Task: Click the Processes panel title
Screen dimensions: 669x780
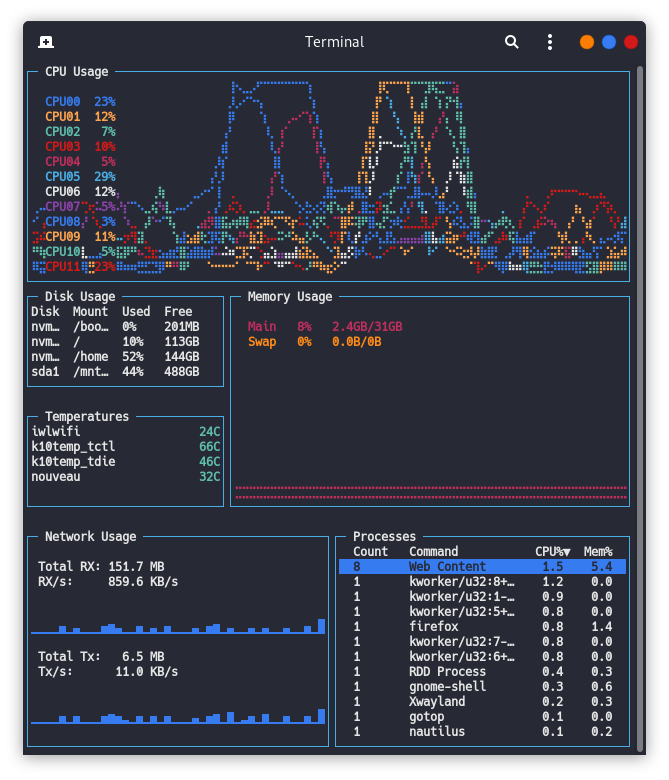Action: click(x=384, y=537)
